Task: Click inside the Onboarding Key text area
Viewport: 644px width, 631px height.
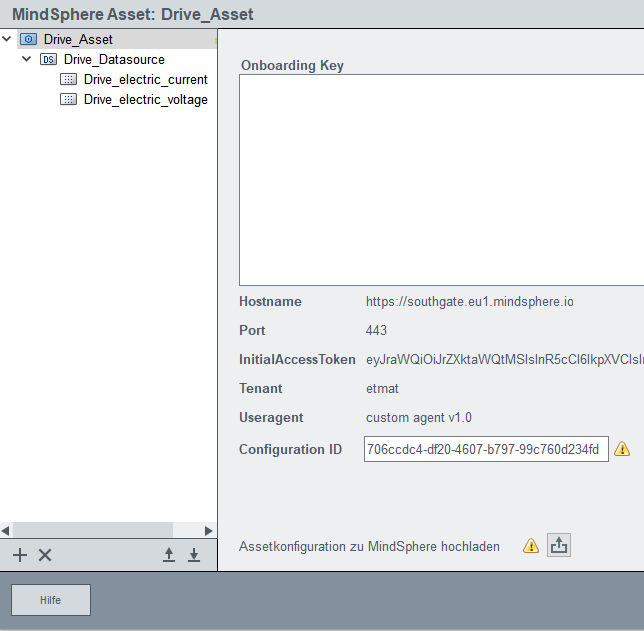Action: tap(442, 180)
